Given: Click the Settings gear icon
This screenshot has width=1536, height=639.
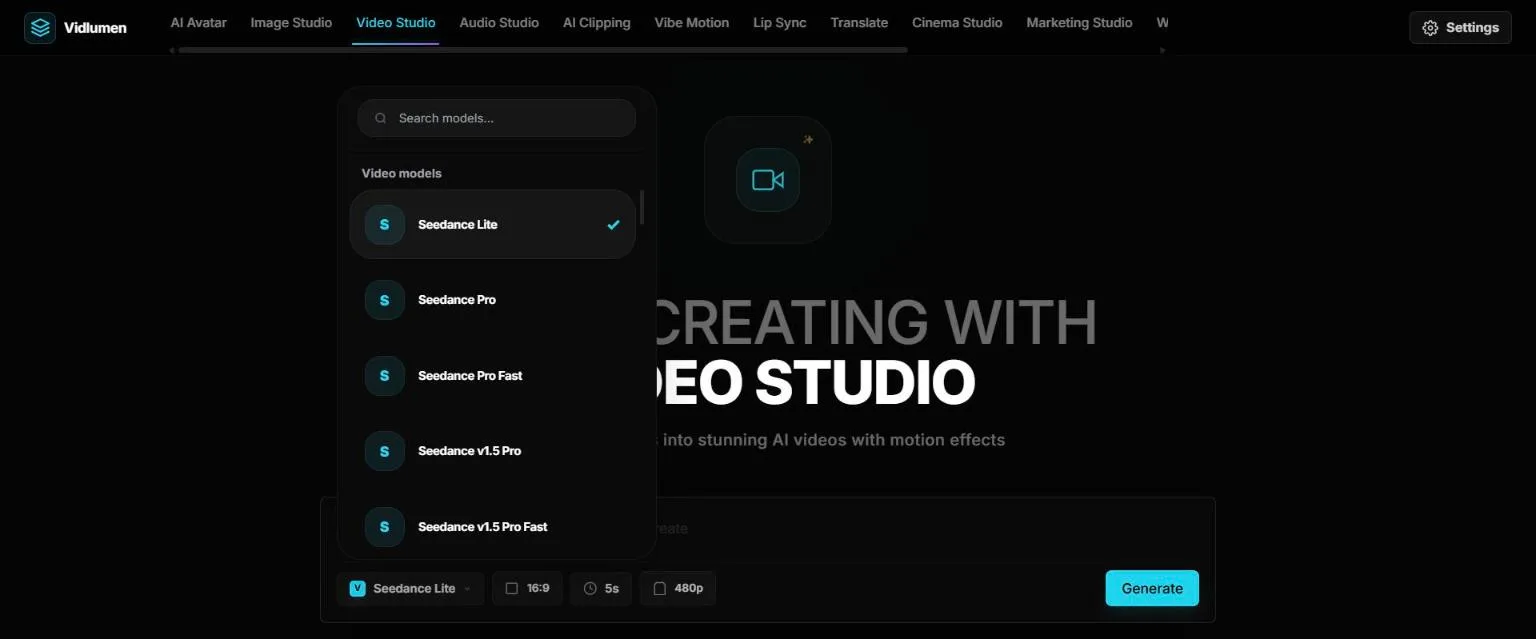Looking at the screenshot, I should click(x=1430, y=28).
